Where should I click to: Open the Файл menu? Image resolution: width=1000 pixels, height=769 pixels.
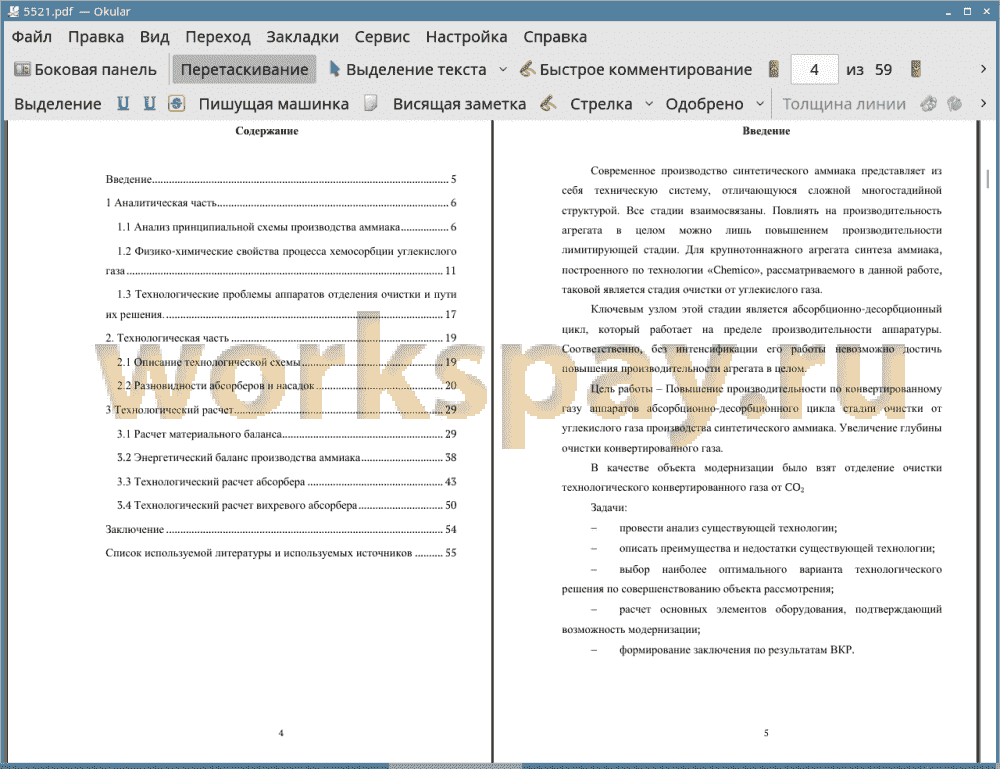(32, 37)
